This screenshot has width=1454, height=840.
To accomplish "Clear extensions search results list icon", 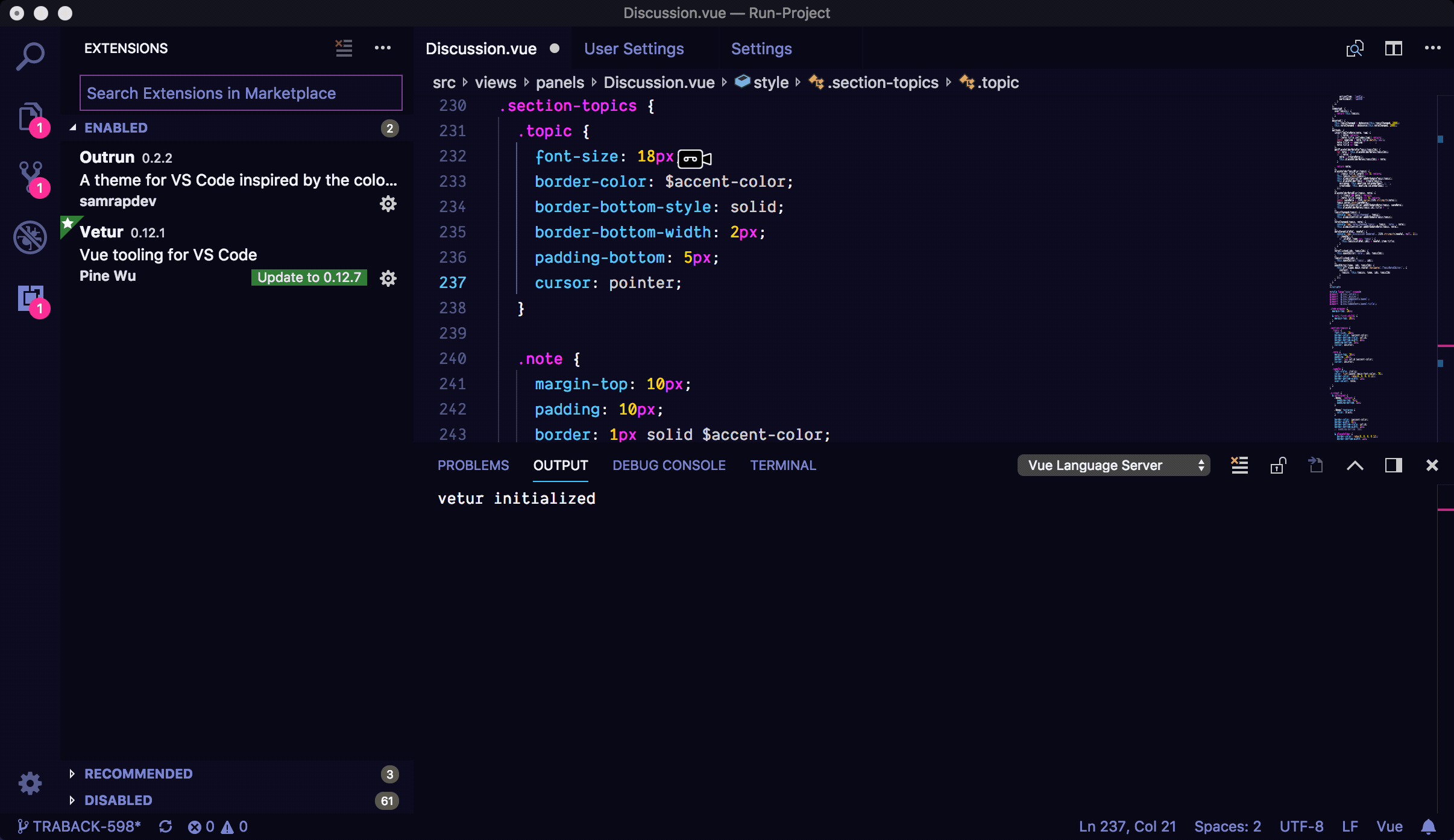I will click(x=344, y=48).
